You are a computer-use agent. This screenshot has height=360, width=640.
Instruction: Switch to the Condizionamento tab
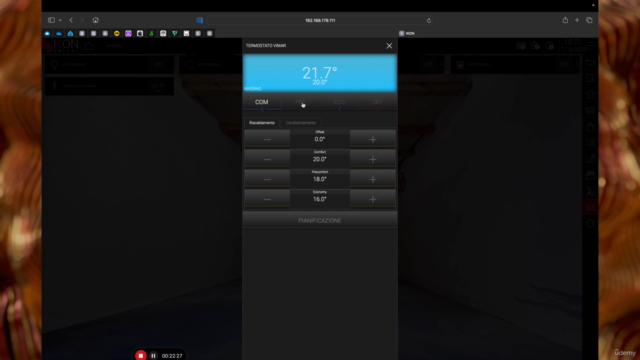coord(301,123)
